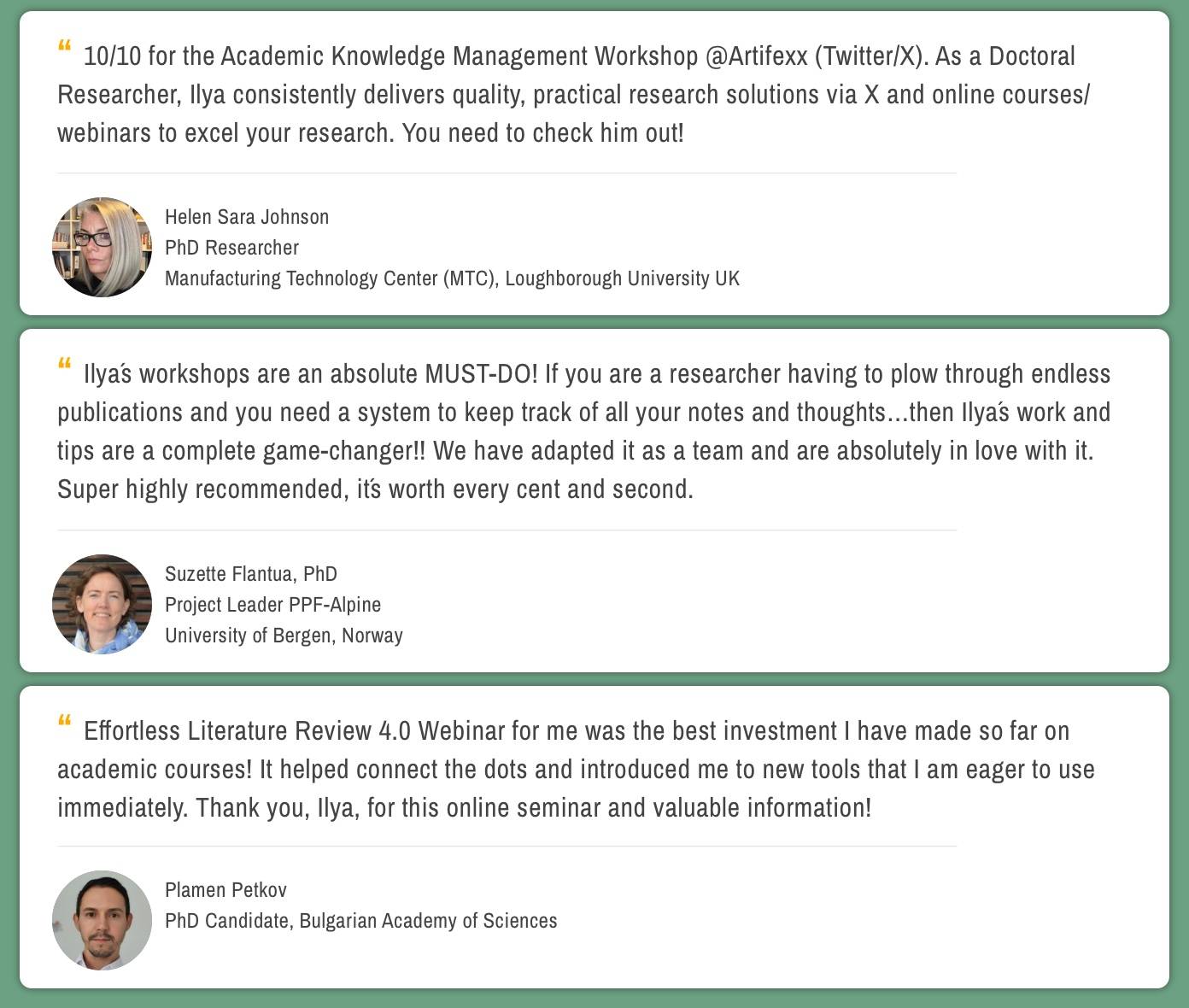Click "University of Bergen, Norway" affiliation

click(284, 636)
